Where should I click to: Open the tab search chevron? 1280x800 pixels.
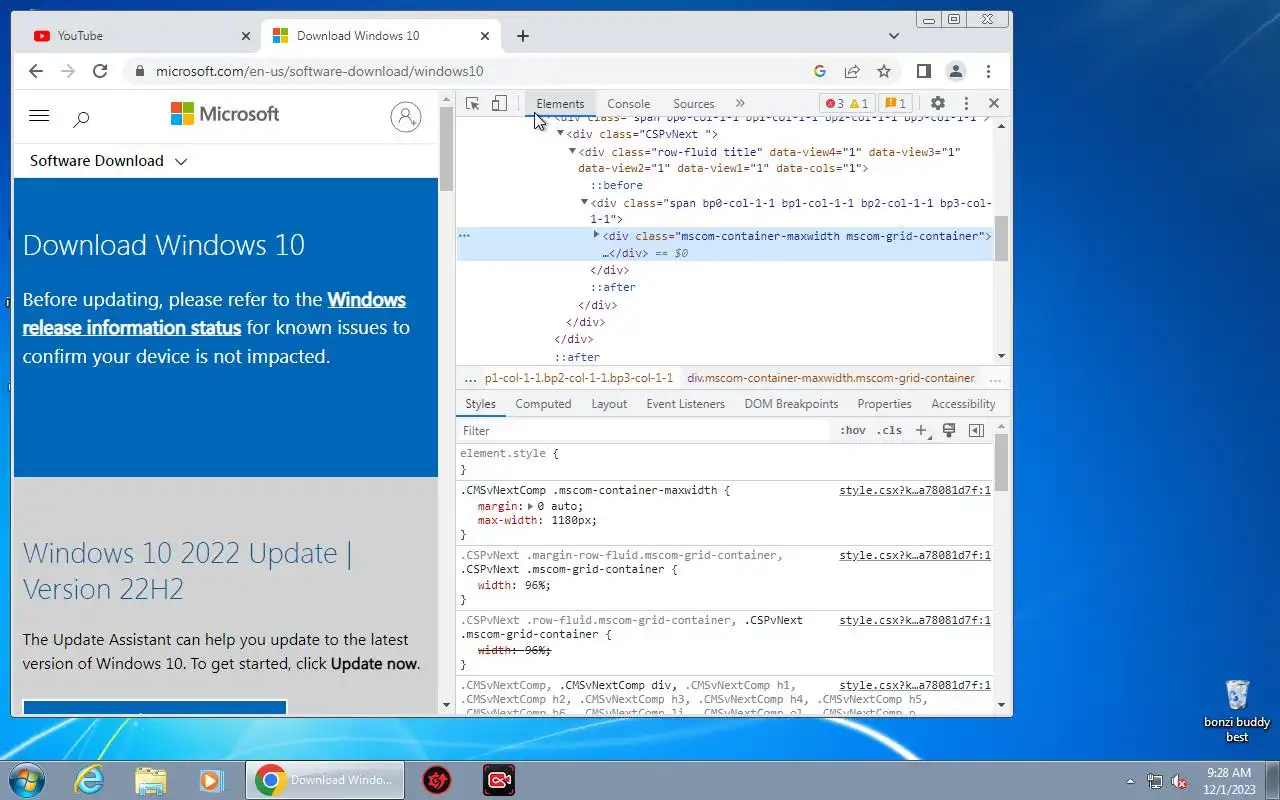tap(894, 36)
